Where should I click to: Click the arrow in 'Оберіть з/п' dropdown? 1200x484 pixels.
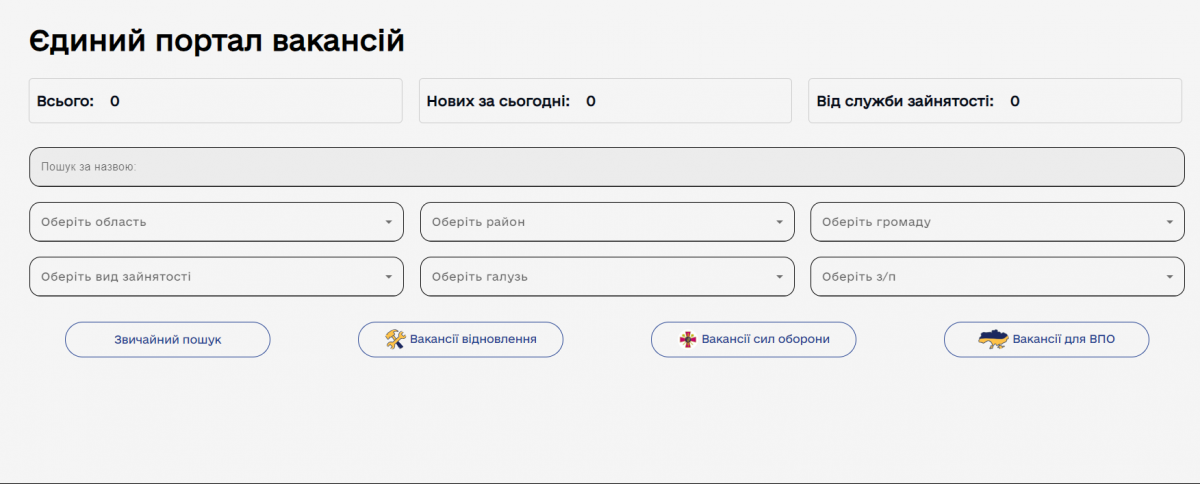coord(1170,277)
